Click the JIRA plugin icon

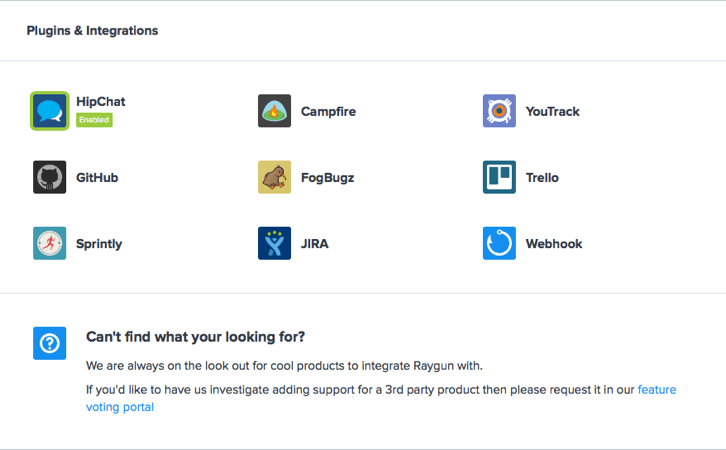click(x=275, y=244)
